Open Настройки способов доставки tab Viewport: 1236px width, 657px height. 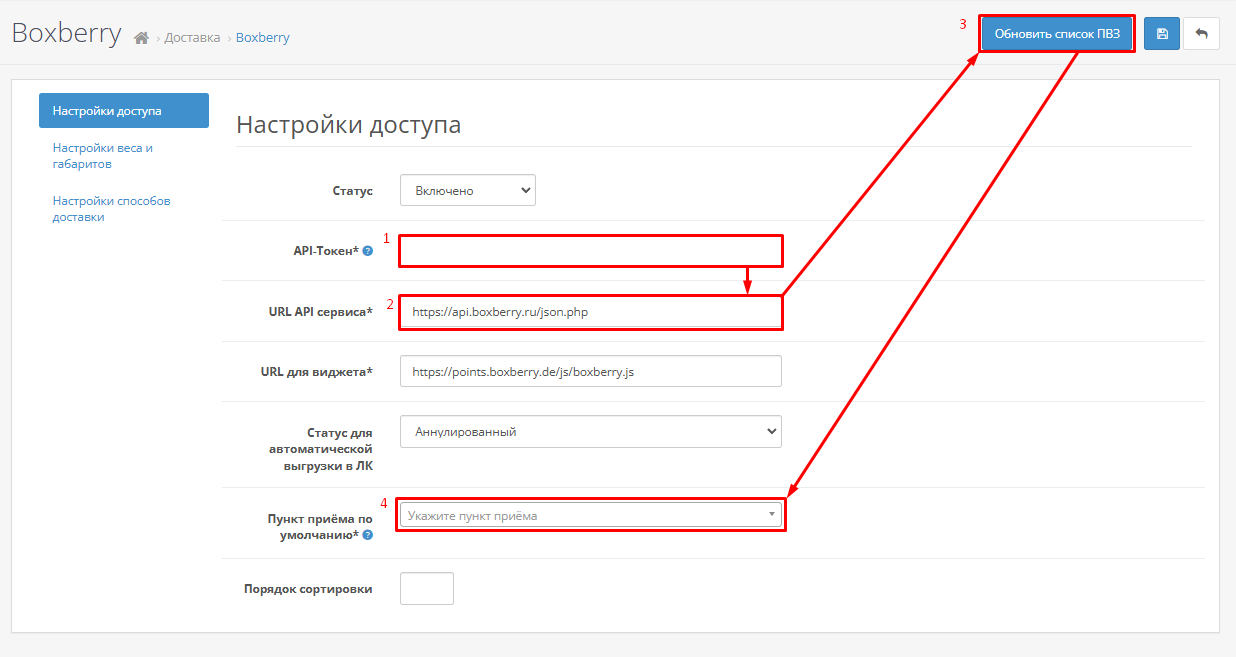point(124,209)
